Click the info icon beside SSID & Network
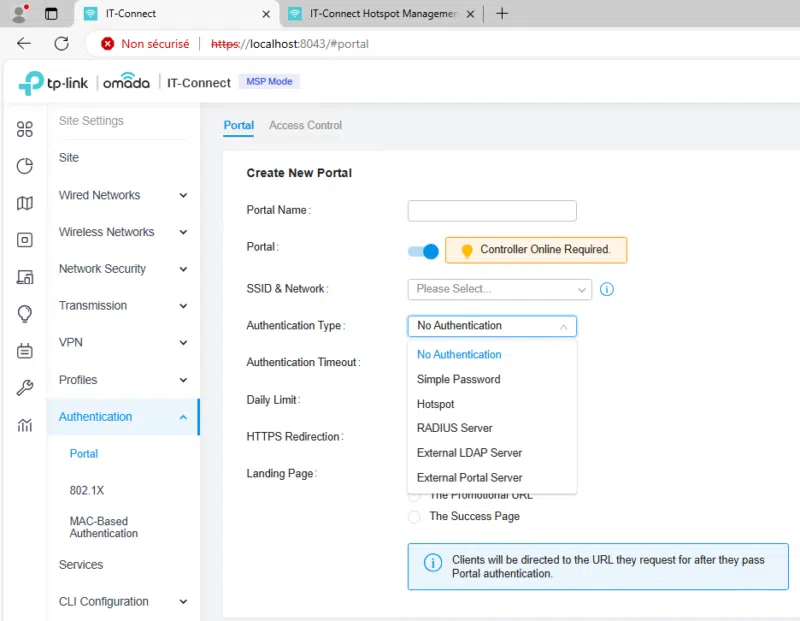800x621 pixels. point(606,289)
